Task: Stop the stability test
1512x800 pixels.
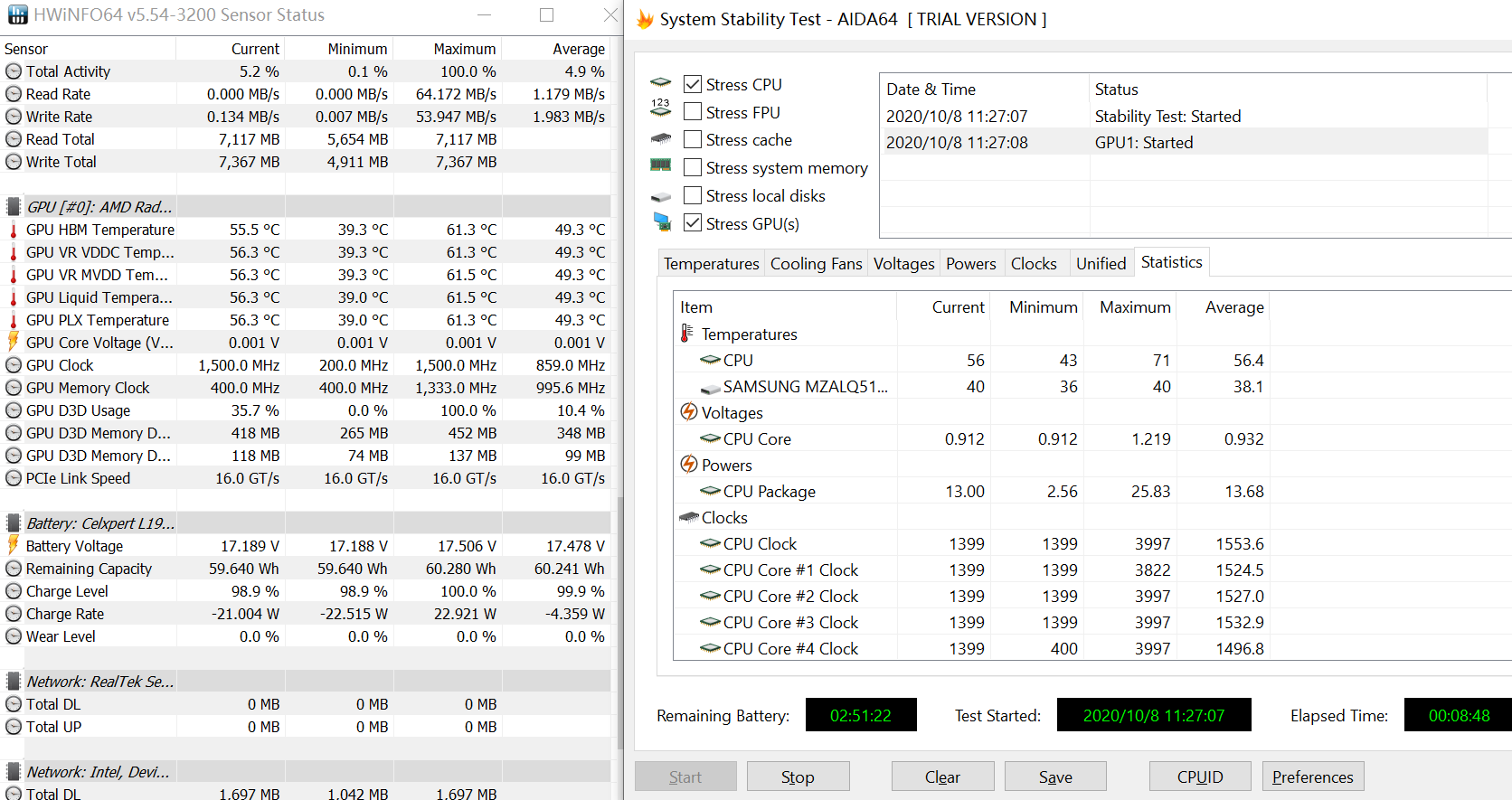Action: [798, 776]
